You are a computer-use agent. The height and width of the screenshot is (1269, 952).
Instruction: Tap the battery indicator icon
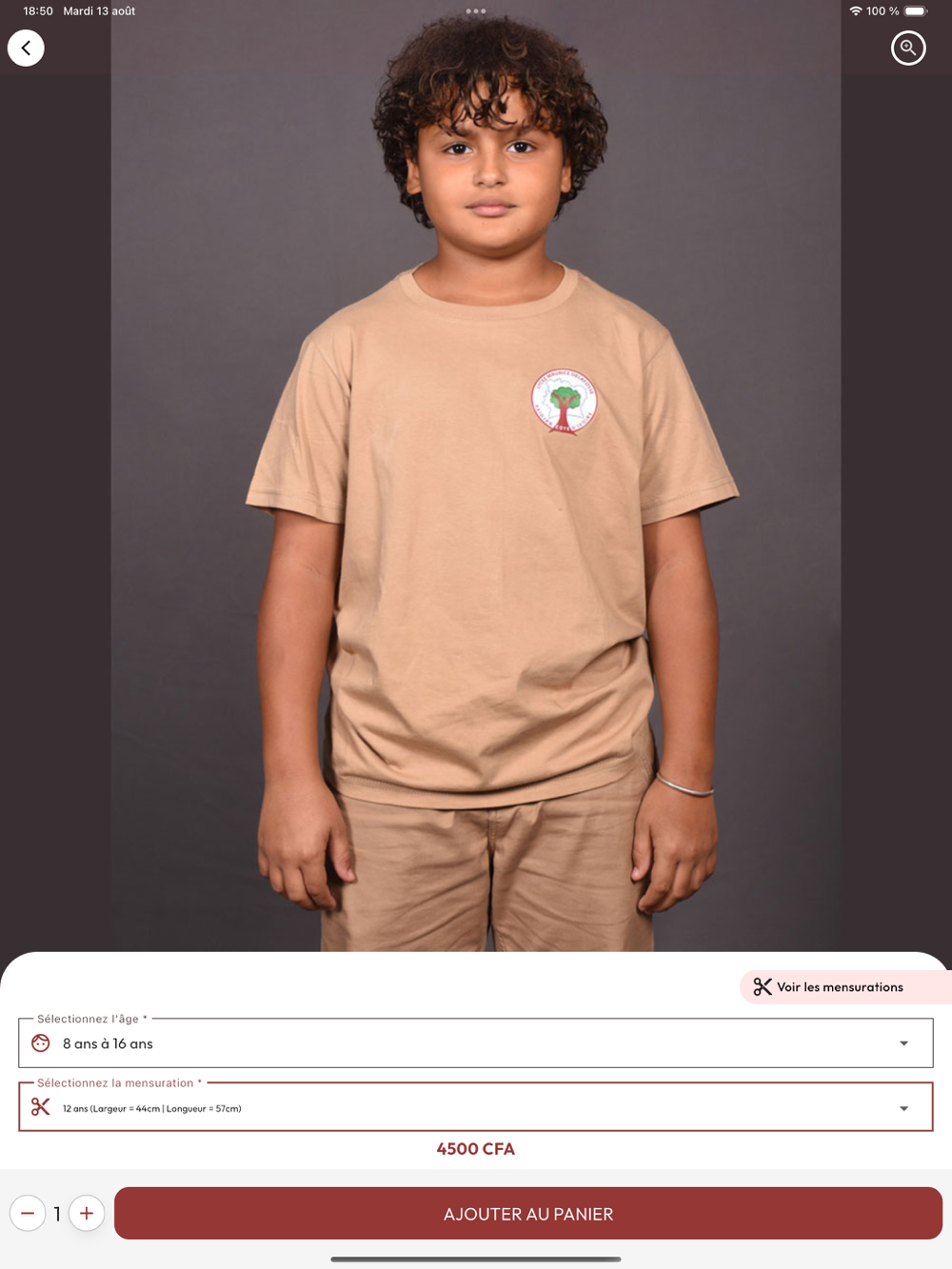coord(916,11)
